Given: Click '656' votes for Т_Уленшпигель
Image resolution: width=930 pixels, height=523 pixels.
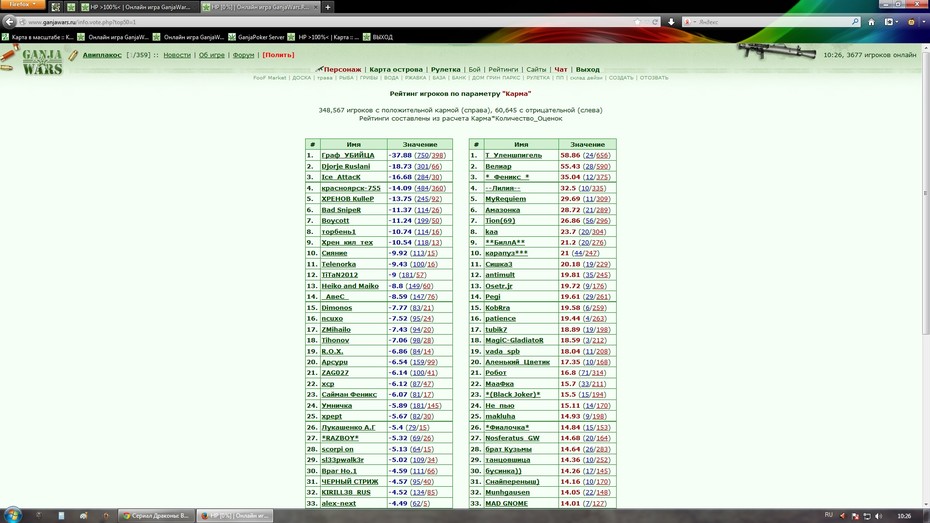Looking at the screenshot, I should (x=603, y=155).
